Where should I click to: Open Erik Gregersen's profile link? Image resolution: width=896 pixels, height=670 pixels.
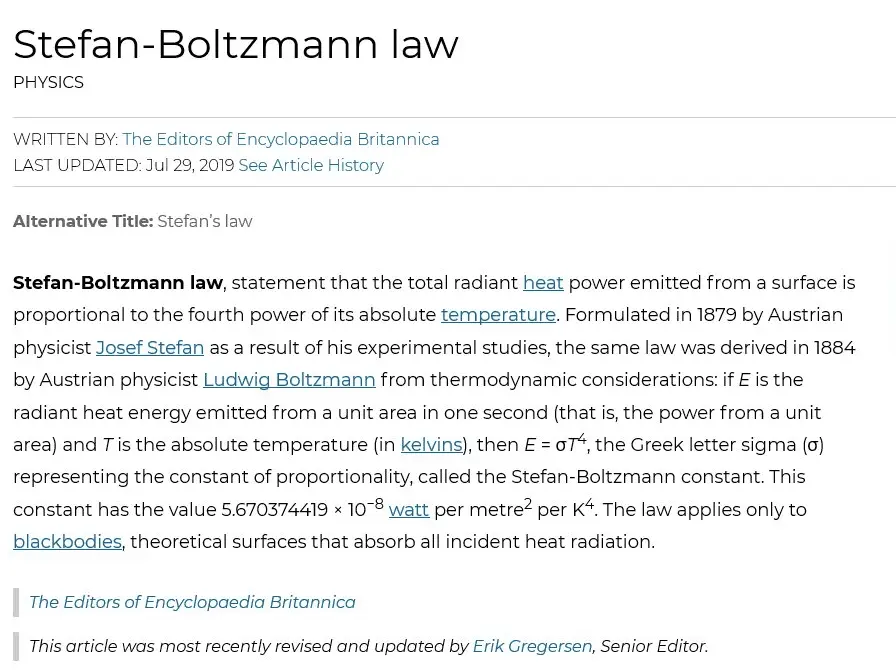(x=532, y=647)
